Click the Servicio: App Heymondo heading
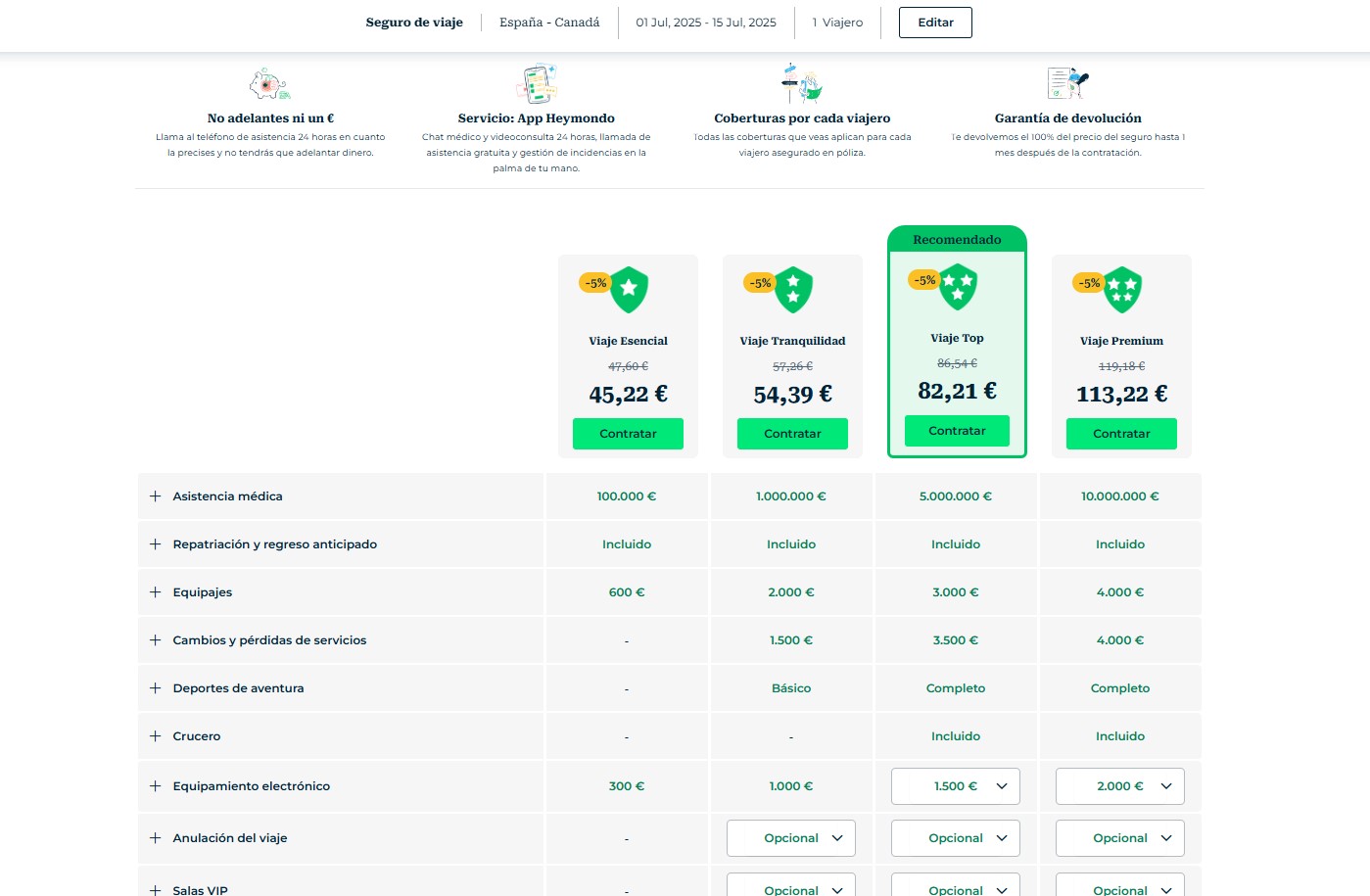 click(537, 118)
